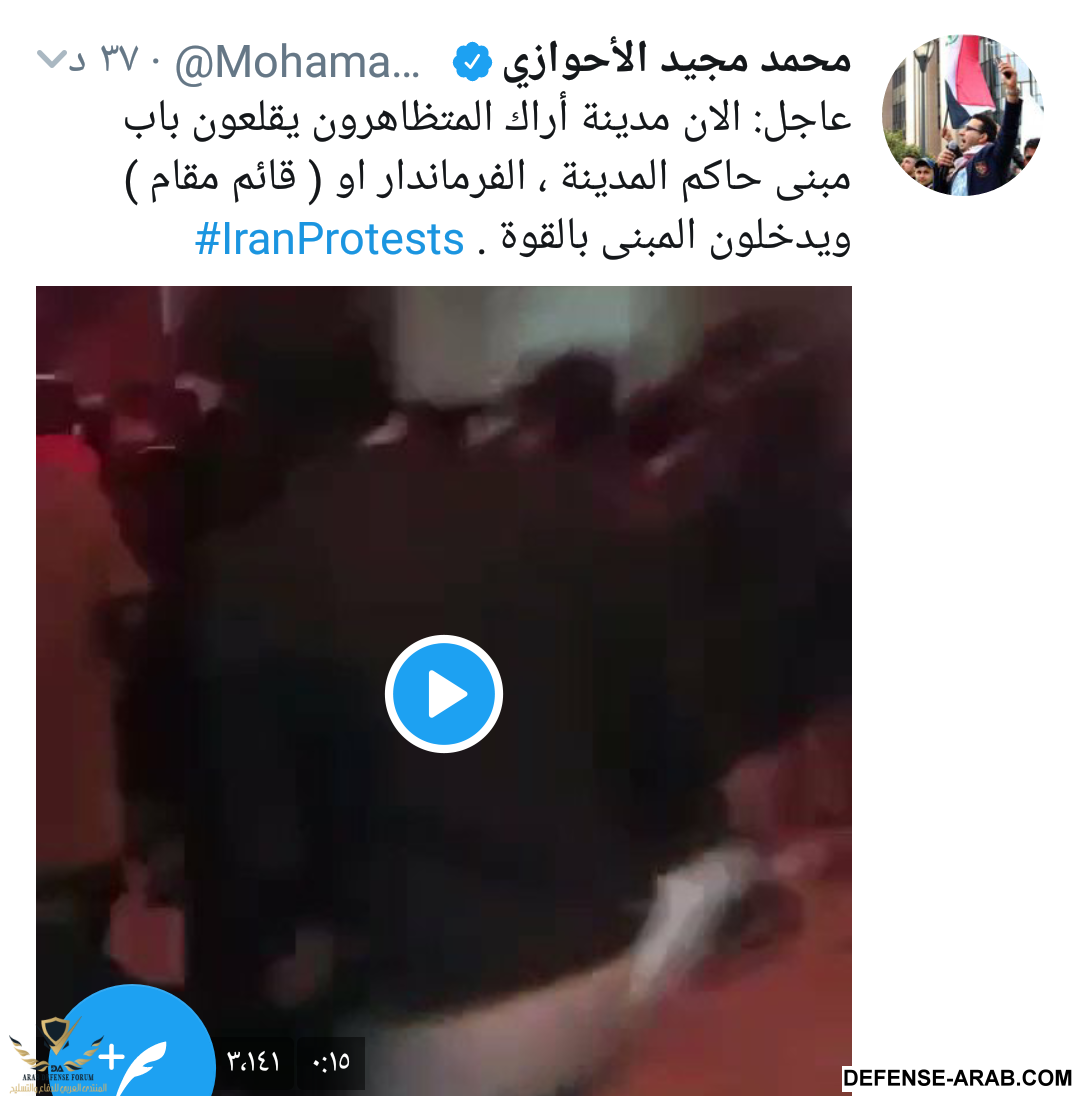Click the ٠:١٥ video duration label
The image size is (1080, 1096).
coord(331,1062)
